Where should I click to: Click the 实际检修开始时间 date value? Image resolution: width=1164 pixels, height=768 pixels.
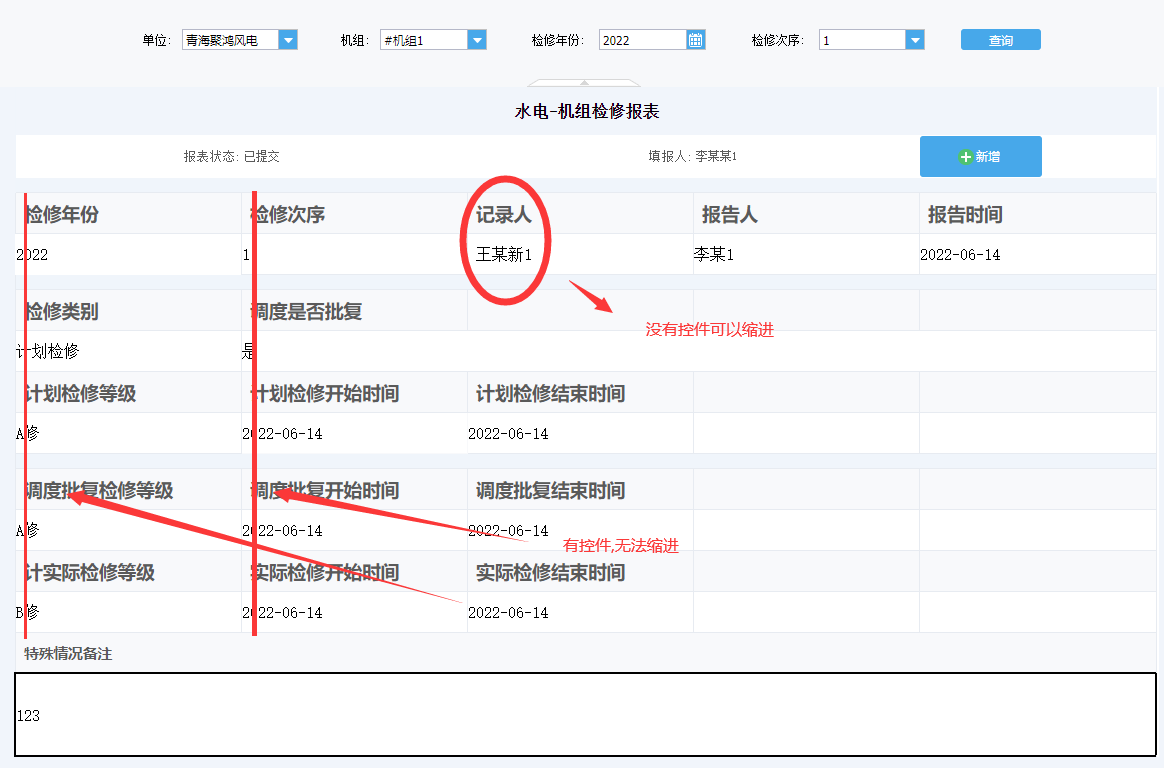pos(282,613)
